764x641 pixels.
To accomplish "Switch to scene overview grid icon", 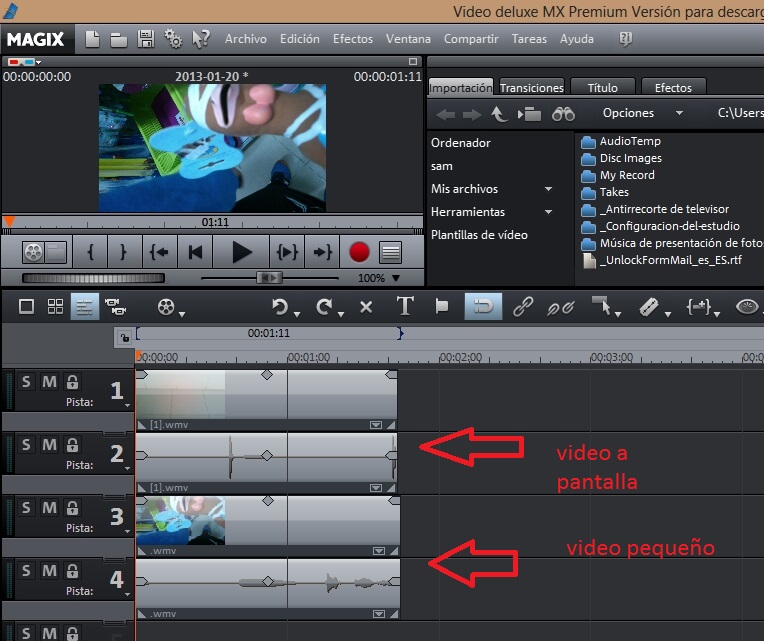I will [55, 307].
